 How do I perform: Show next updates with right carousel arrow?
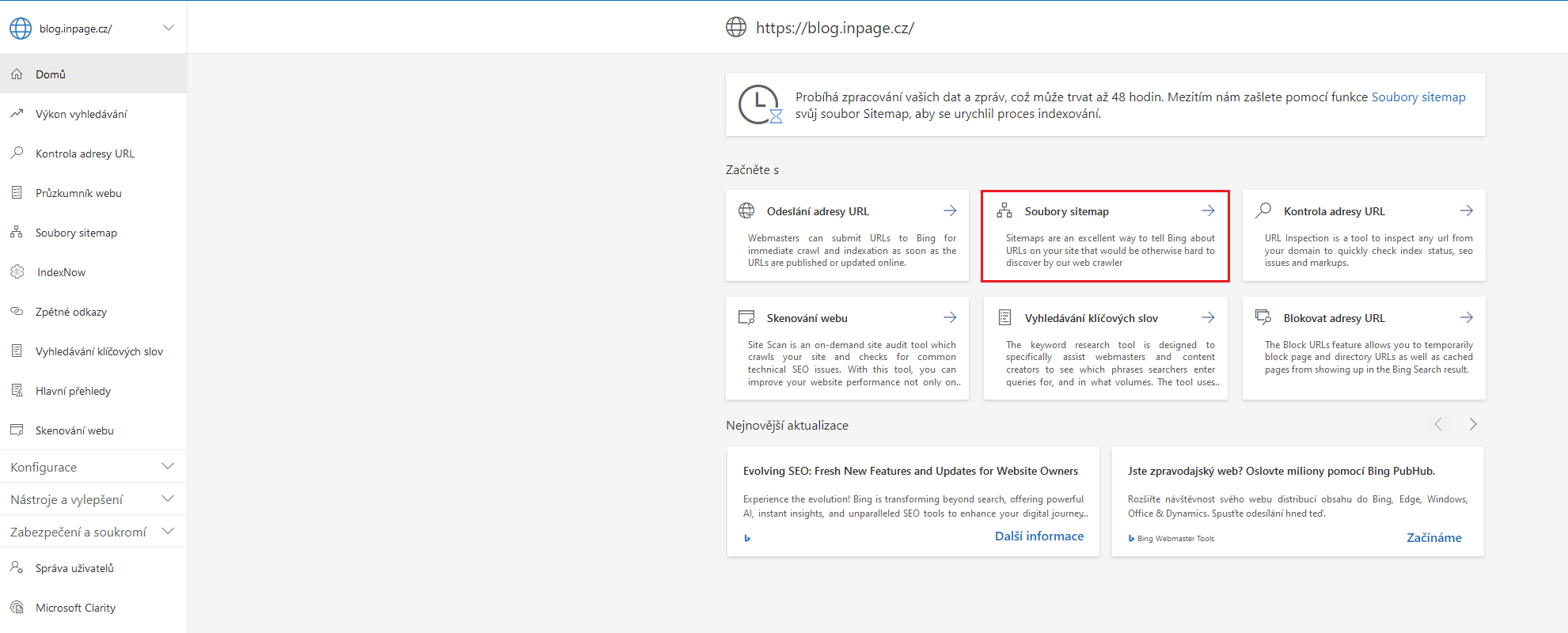[x=1472, y=424]
